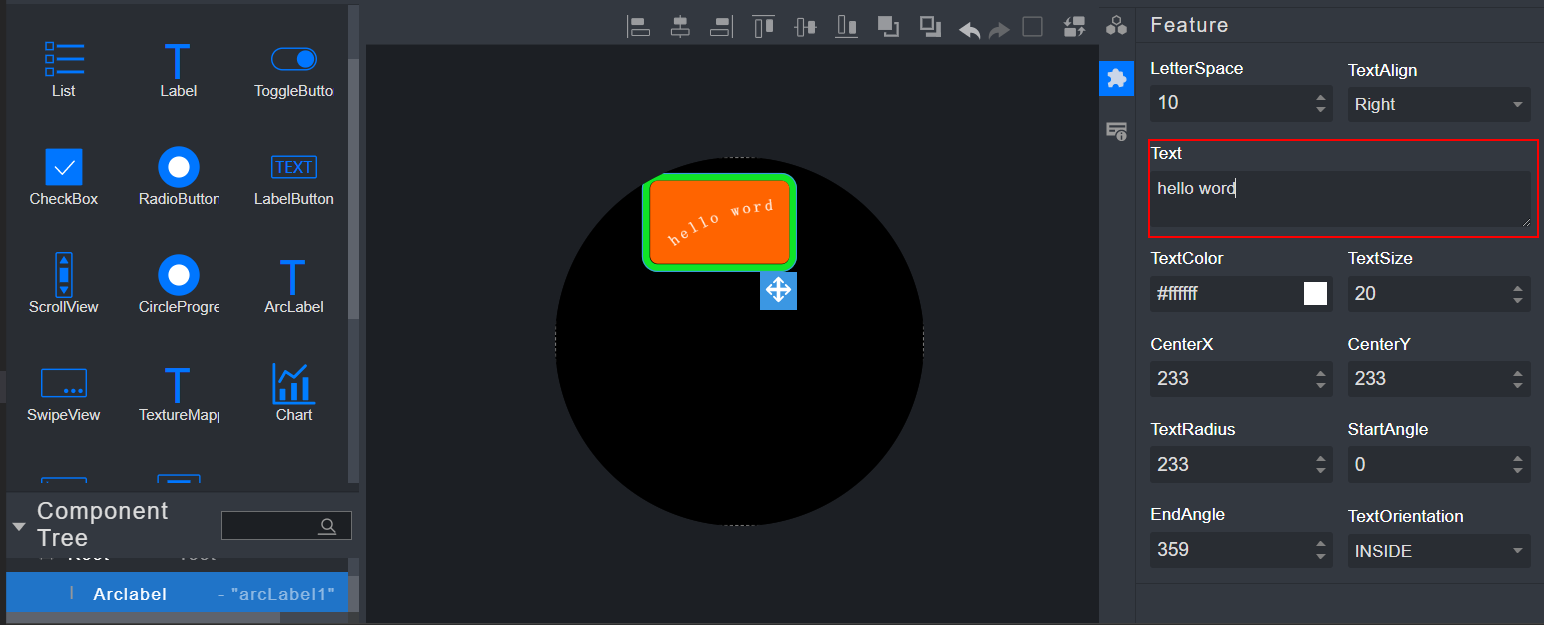
Task: Switch to the puzzle-piece Feature tab
Action: 1117,78
